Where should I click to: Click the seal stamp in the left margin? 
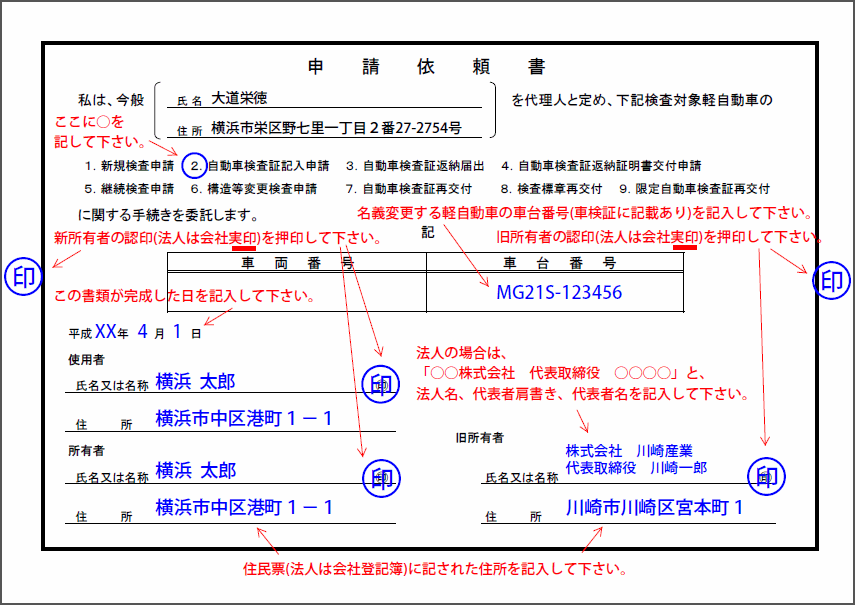21,278
